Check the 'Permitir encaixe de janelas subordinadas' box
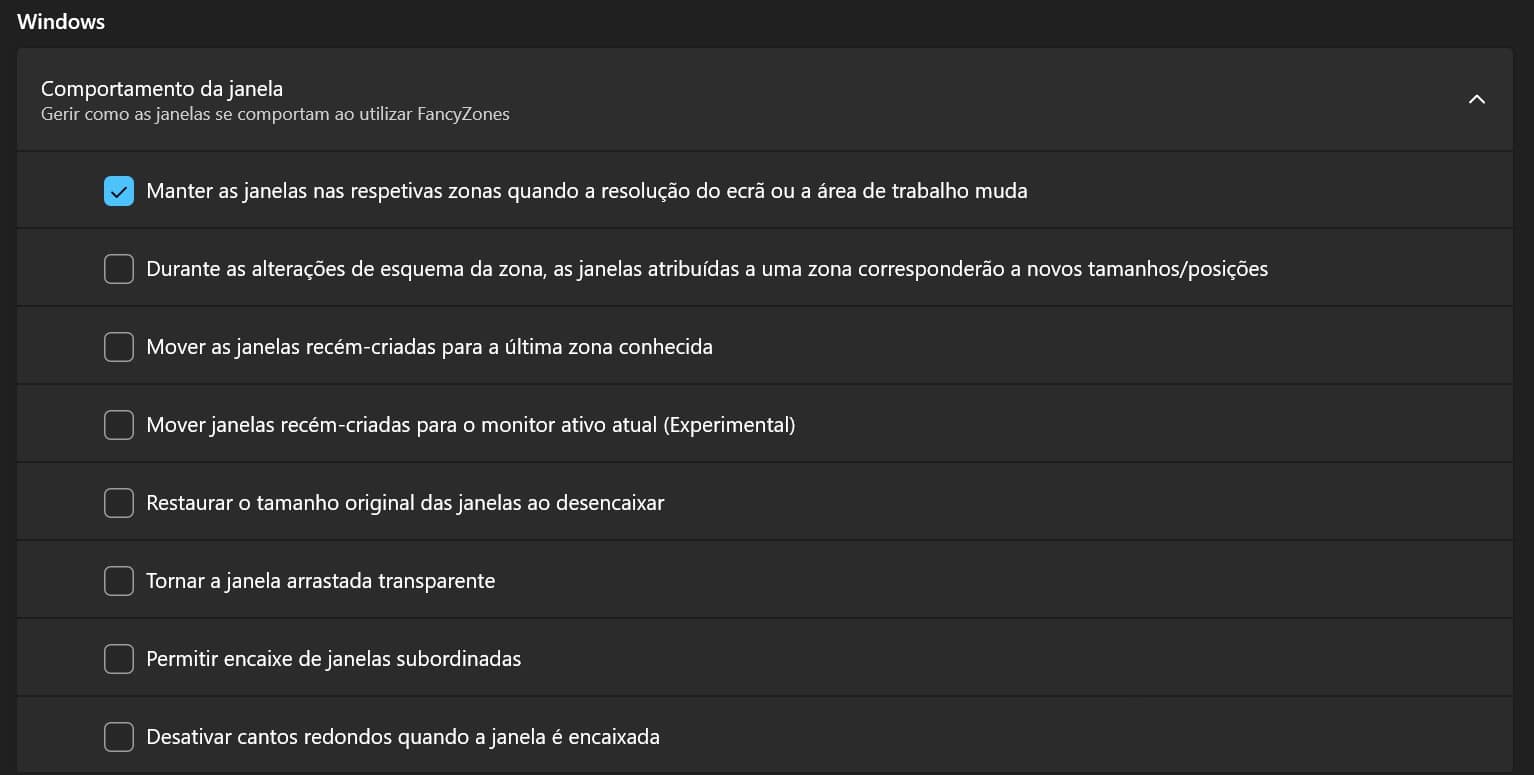The image size is (1534, 775). (119, 659)
